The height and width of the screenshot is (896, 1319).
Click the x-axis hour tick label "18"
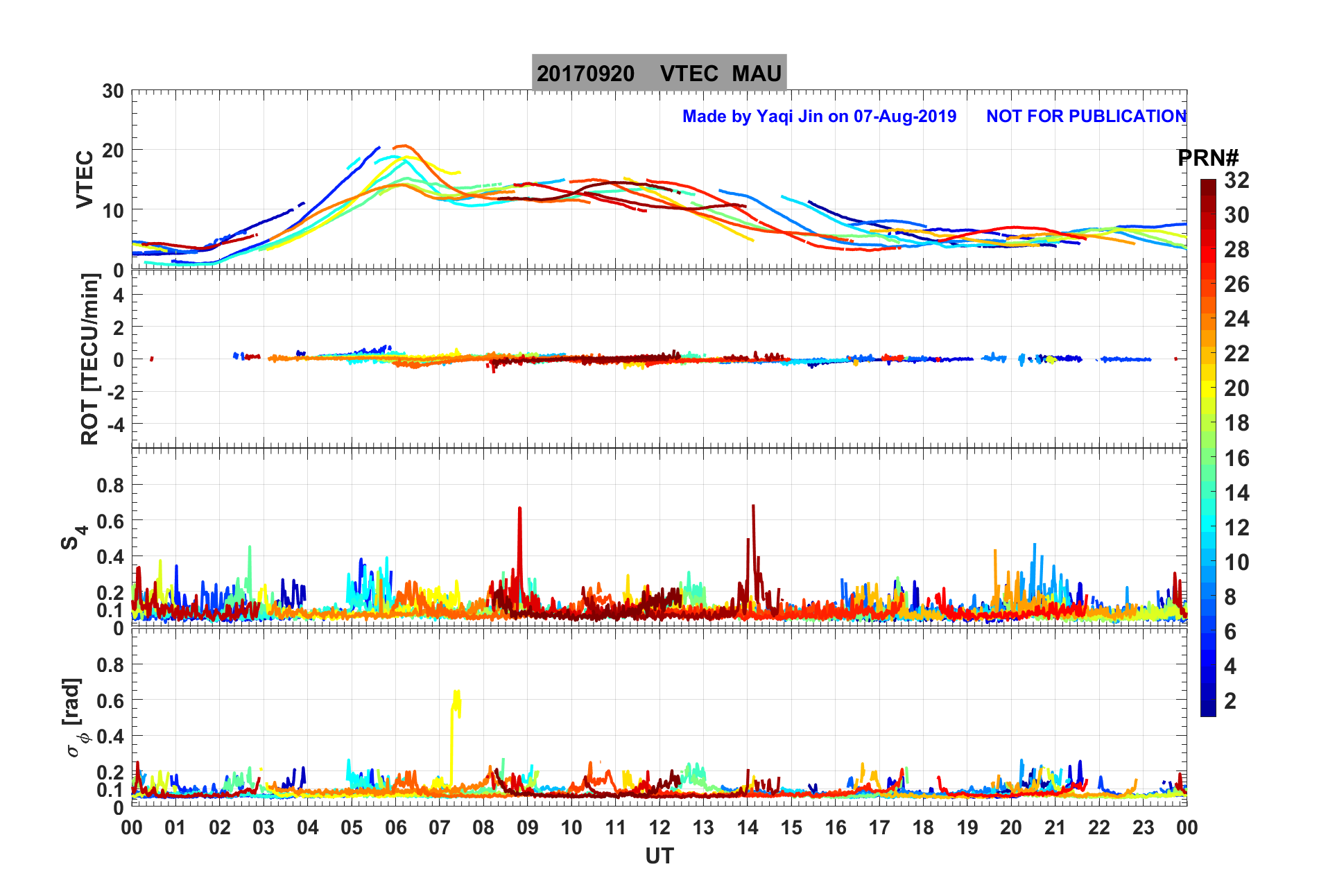tap(923, 827)
